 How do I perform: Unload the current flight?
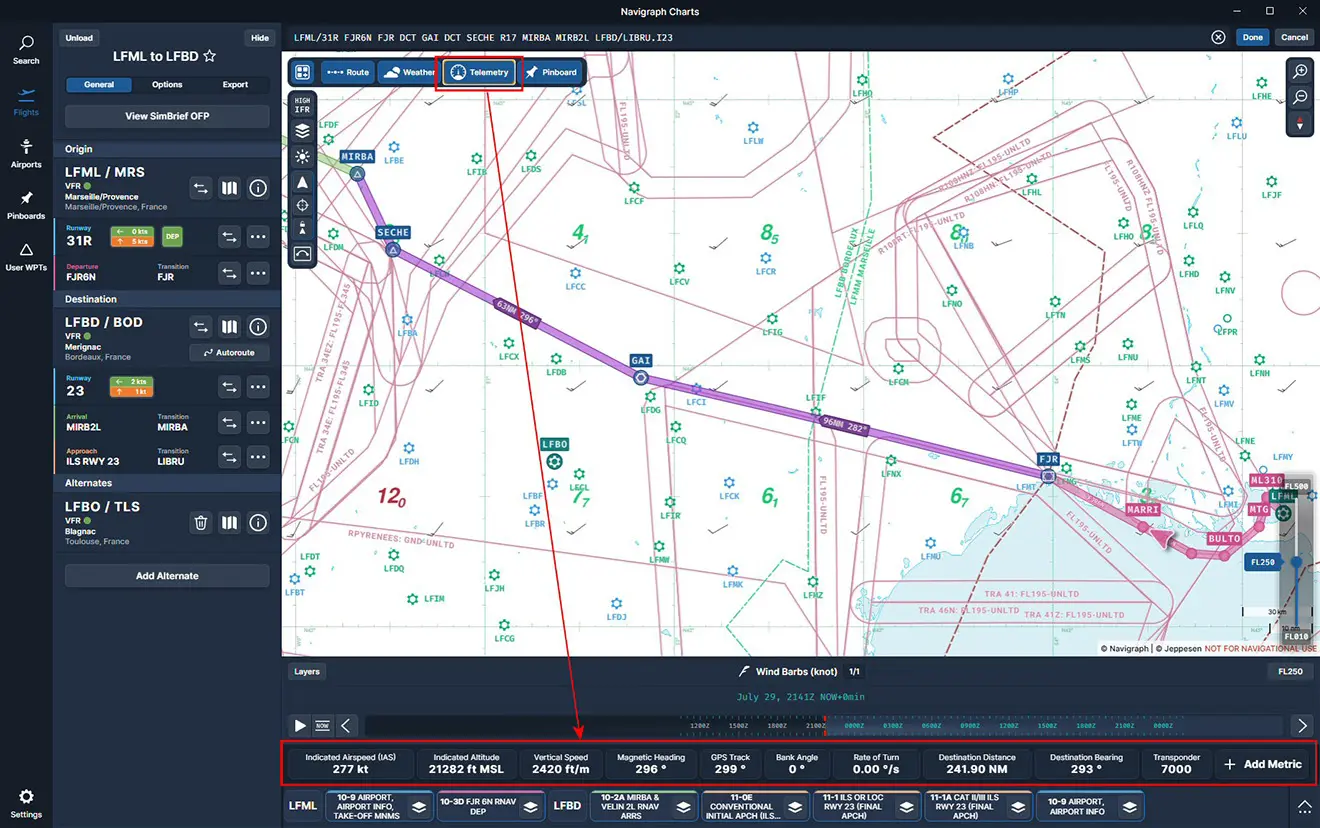[79, 38]
